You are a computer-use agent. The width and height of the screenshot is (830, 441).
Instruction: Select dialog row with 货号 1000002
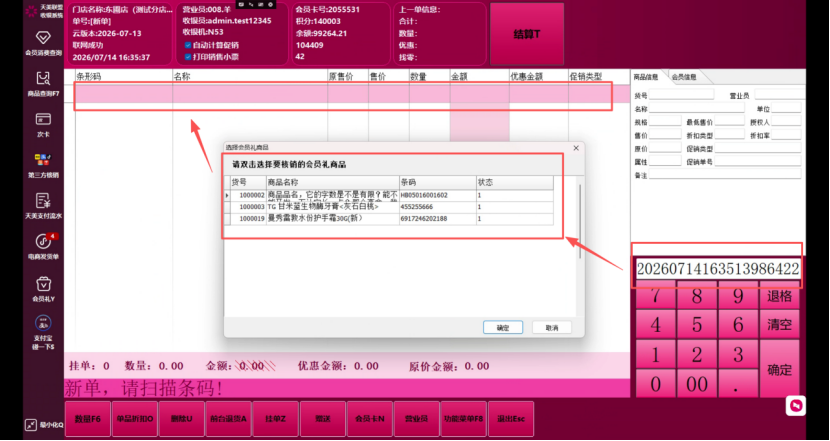[x=389, y=195]
